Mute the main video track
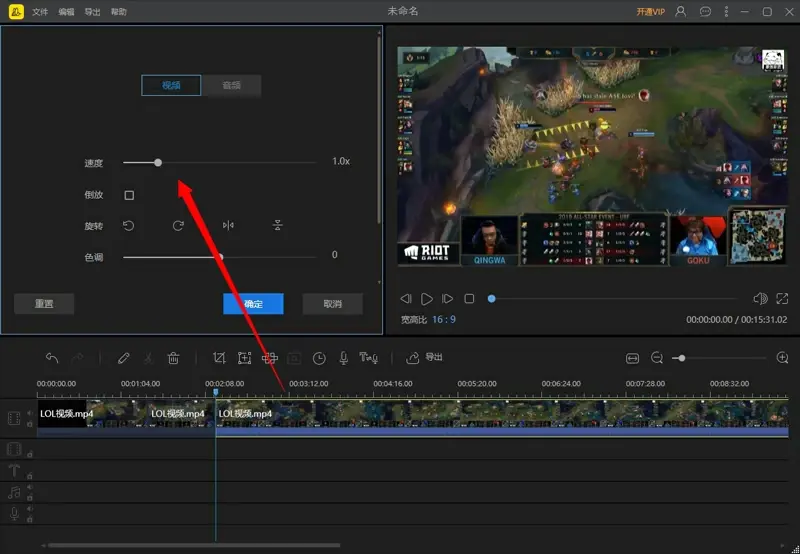 coord(30,413)
